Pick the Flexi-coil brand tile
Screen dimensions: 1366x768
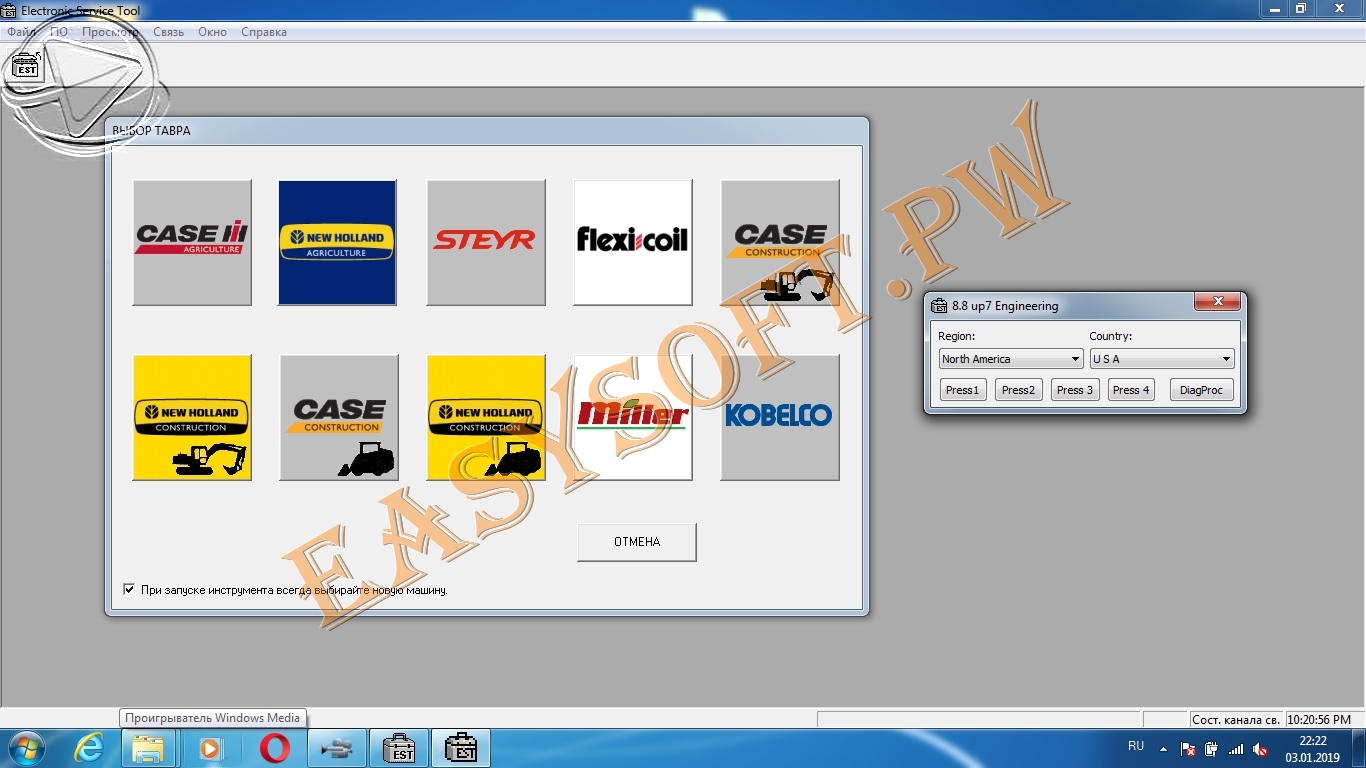click(633, 242)
